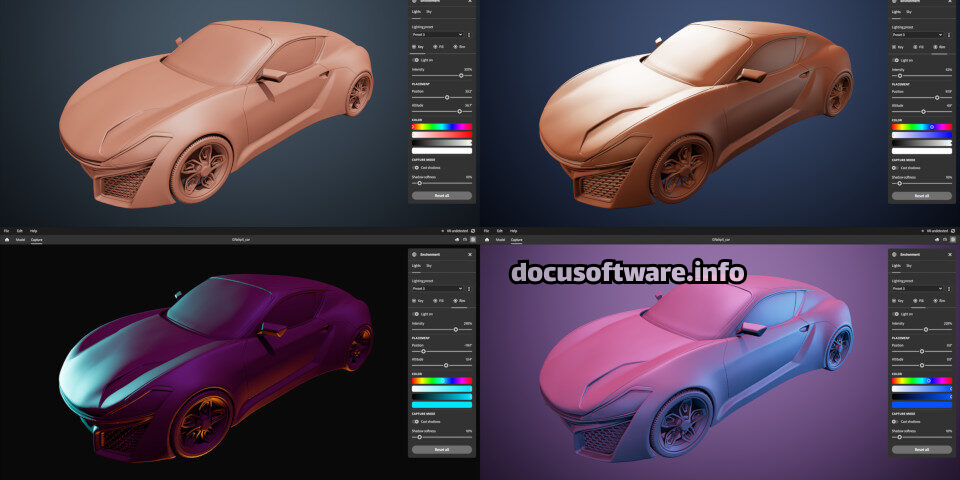The width and height of the screenshot is (960, 480).
Task: Close the Environment panel beside the teal-lit car
Action: pyautogui.click(x=470, y=254)
